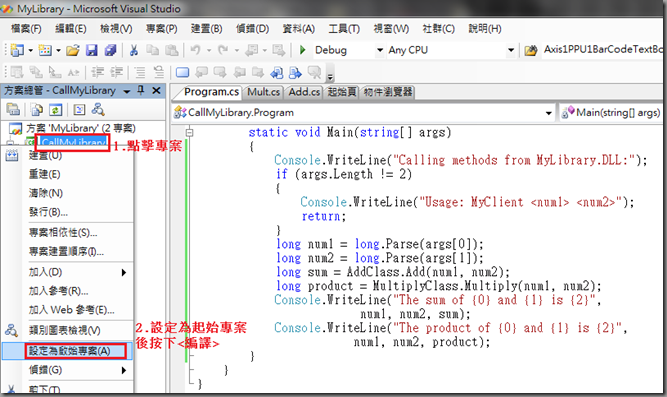The image size is (667, 397).
Task: Click the Decrease Indent icon
Action: click(97, 72)
